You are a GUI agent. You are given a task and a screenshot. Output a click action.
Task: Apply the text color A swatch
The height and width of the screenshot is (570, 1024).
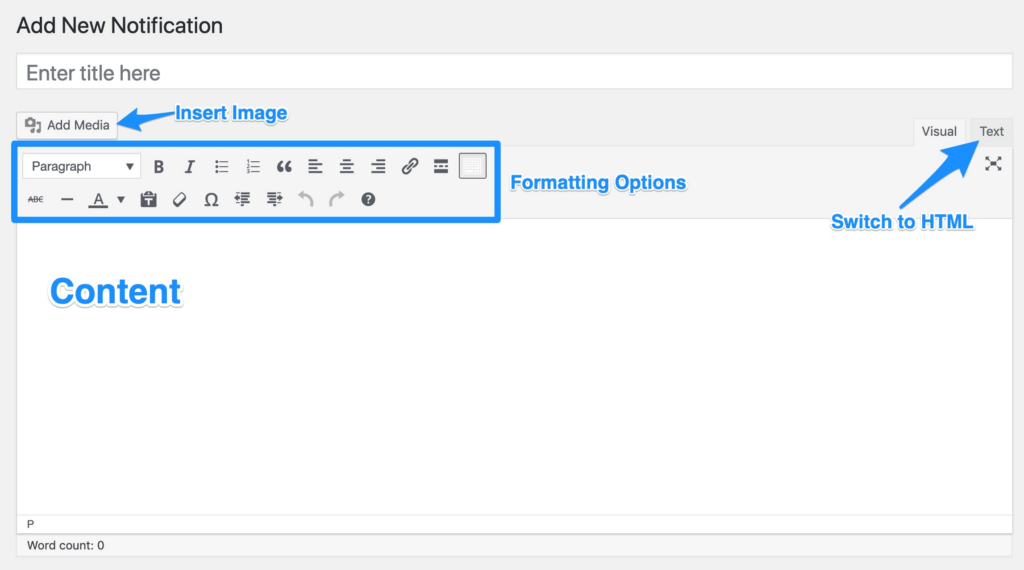click(x=98, y=200)
